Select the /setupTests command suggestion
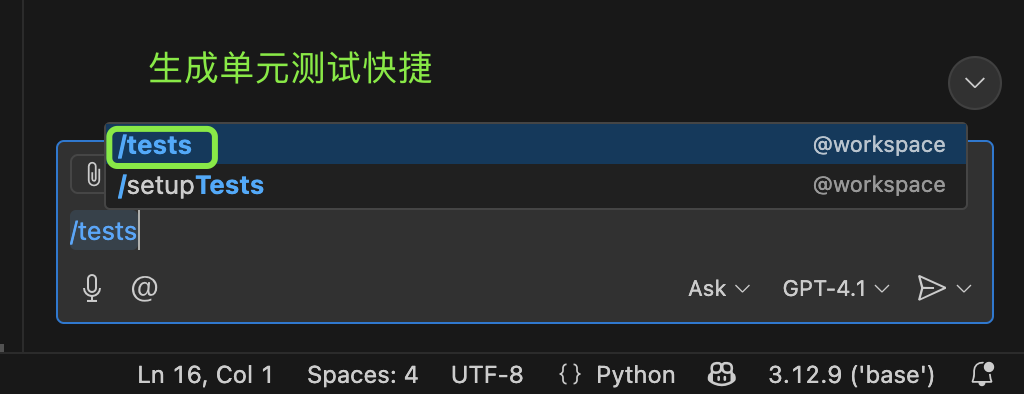This screenshot has width=1024, height=394. point(536,186)
